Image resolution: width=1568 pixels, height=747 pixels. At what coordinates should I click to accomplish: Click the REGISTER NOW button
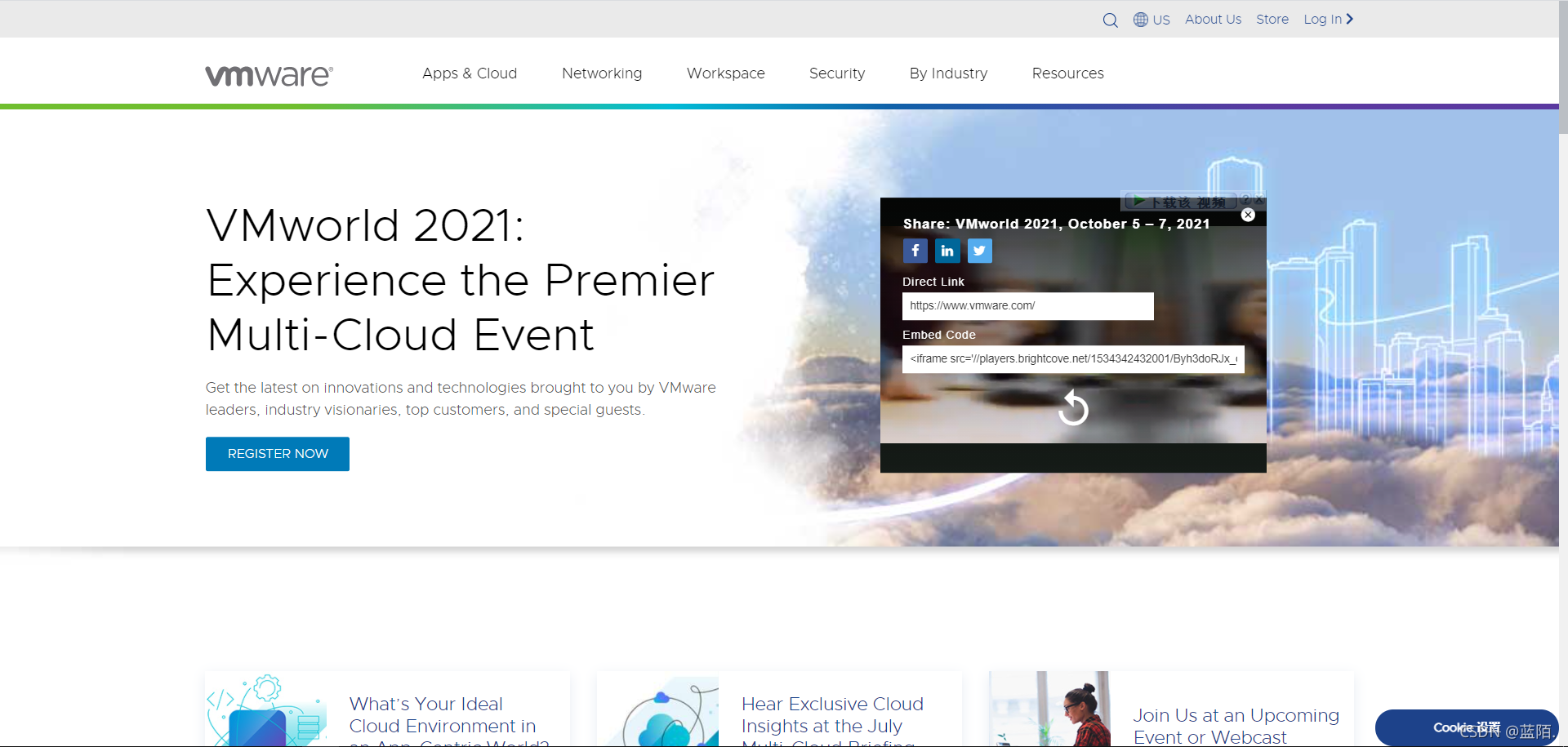(278, 454)
